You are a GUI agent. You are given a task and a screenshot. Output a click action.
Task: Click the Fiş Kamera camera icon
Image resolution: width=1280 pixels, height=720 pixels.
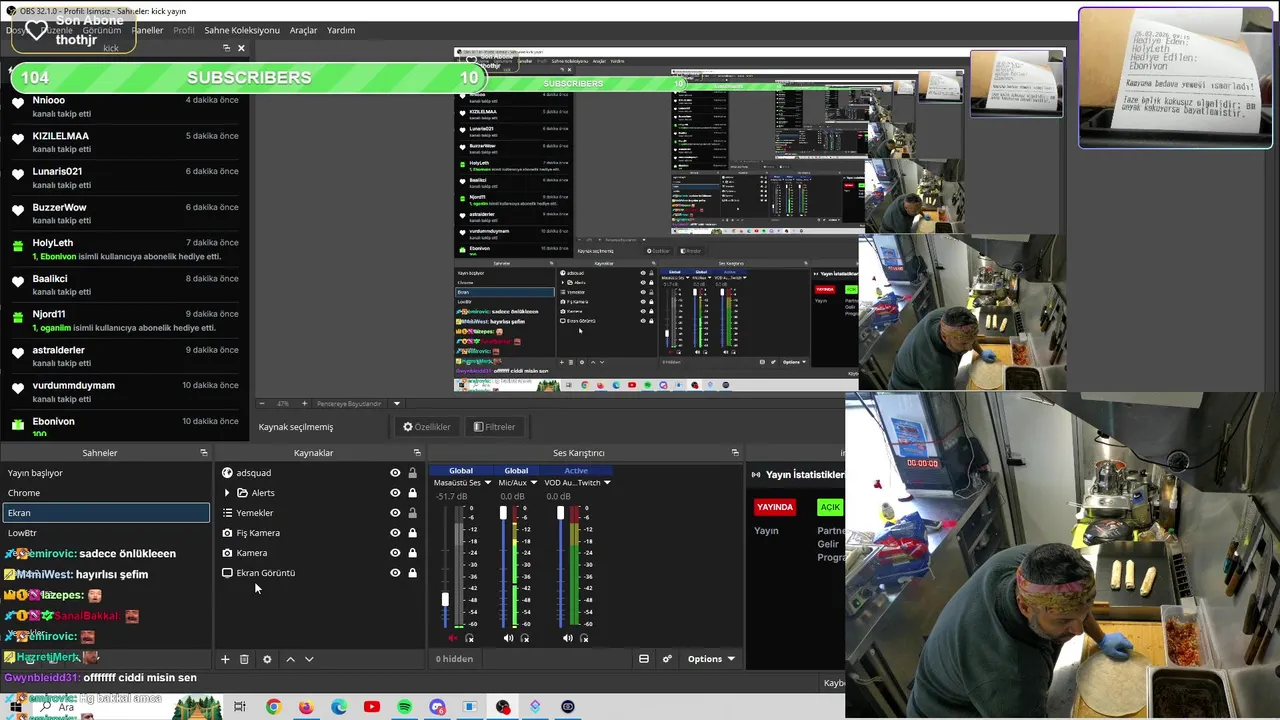click(227, 533)
